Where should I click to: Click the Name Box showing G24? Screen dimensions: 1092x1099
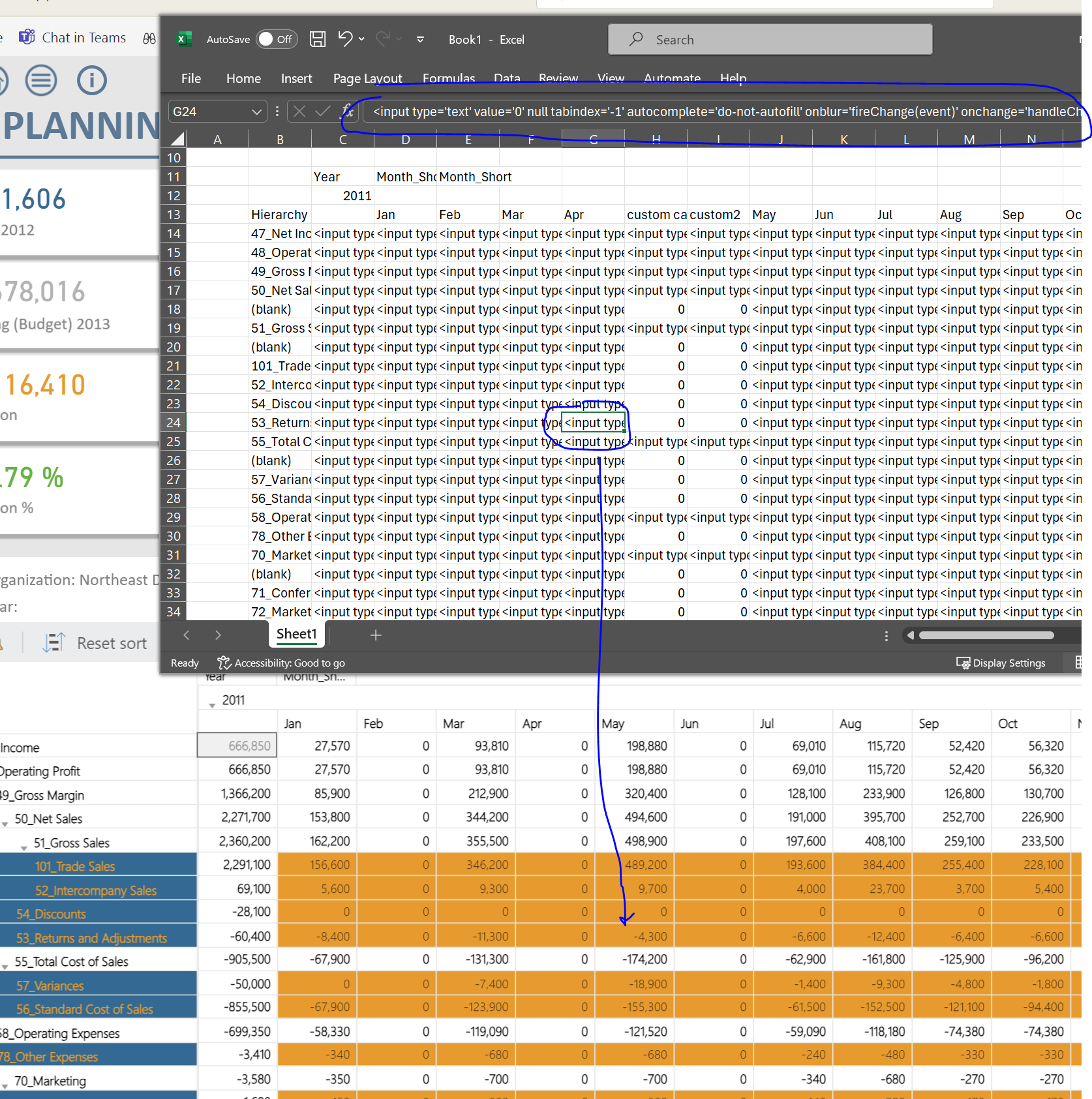point(210,112)
